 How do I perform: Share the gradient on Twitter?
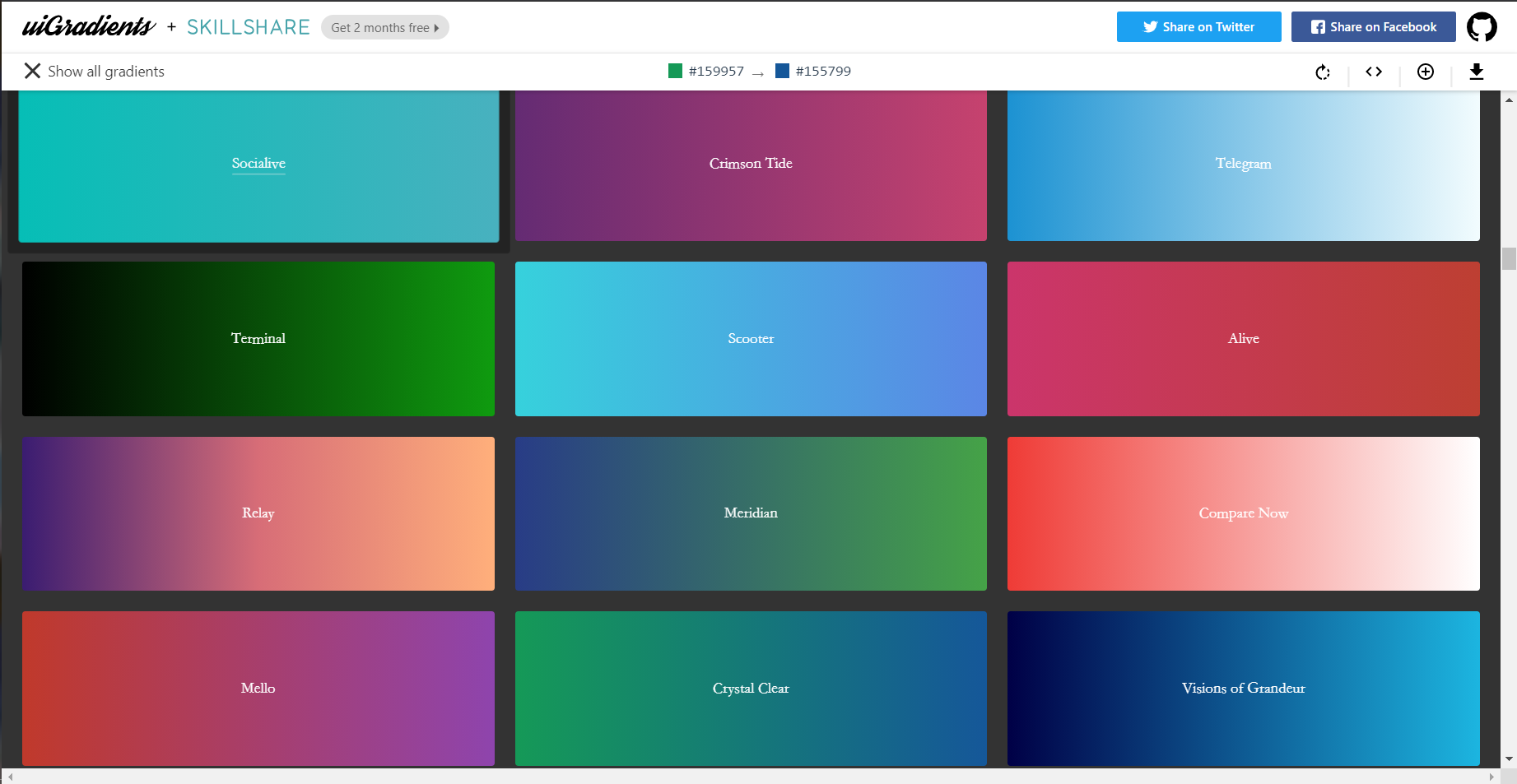coord(1198,26)
